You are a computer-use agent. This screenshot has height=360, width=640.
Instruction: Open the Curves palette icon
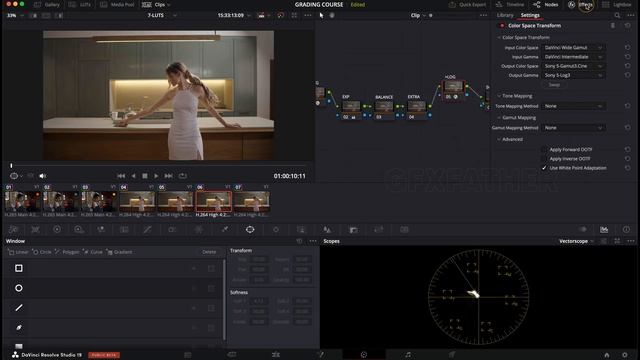(147, 230)
